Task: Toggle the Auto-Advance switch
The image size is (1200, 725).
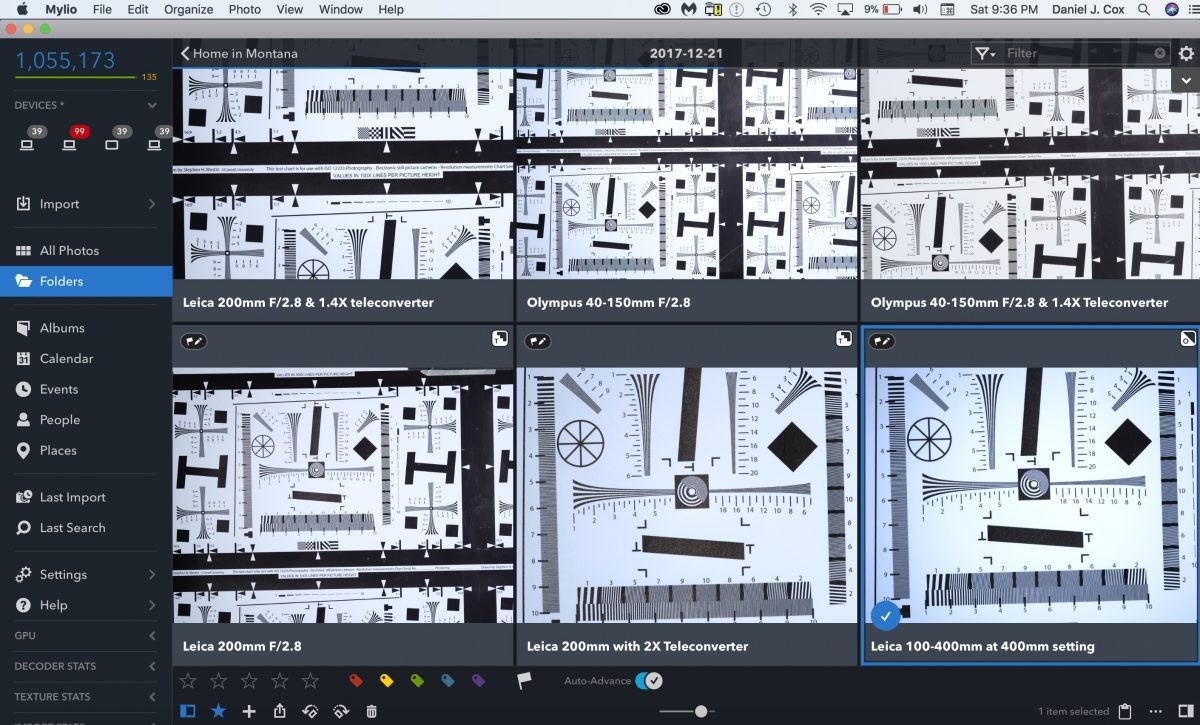Action: (x=648, y=681)
